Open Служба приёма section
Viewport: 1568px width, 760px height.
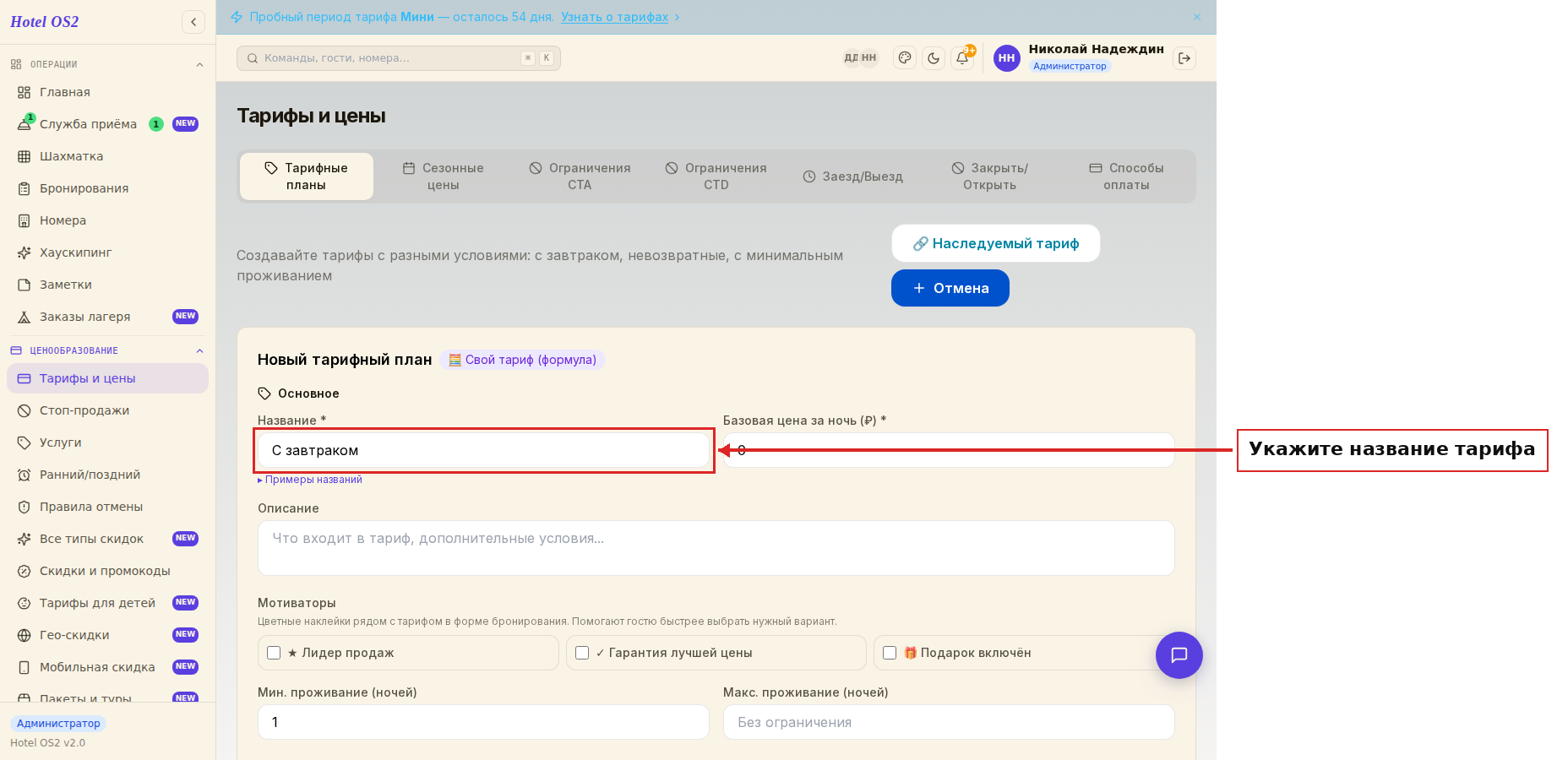tap(107, 124)
